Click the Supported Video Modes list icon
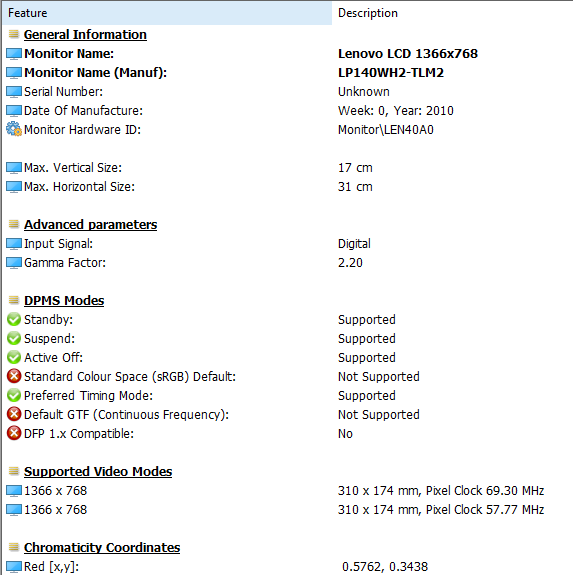 (14, 471)
